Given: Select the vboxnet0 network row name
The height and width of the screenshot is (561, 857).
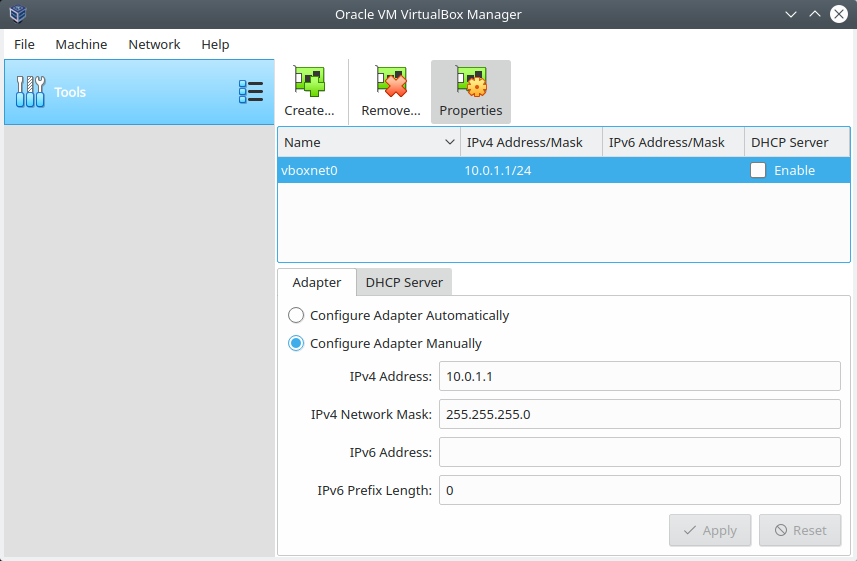Looking at the screenshot, I should [x=309, y=171].
